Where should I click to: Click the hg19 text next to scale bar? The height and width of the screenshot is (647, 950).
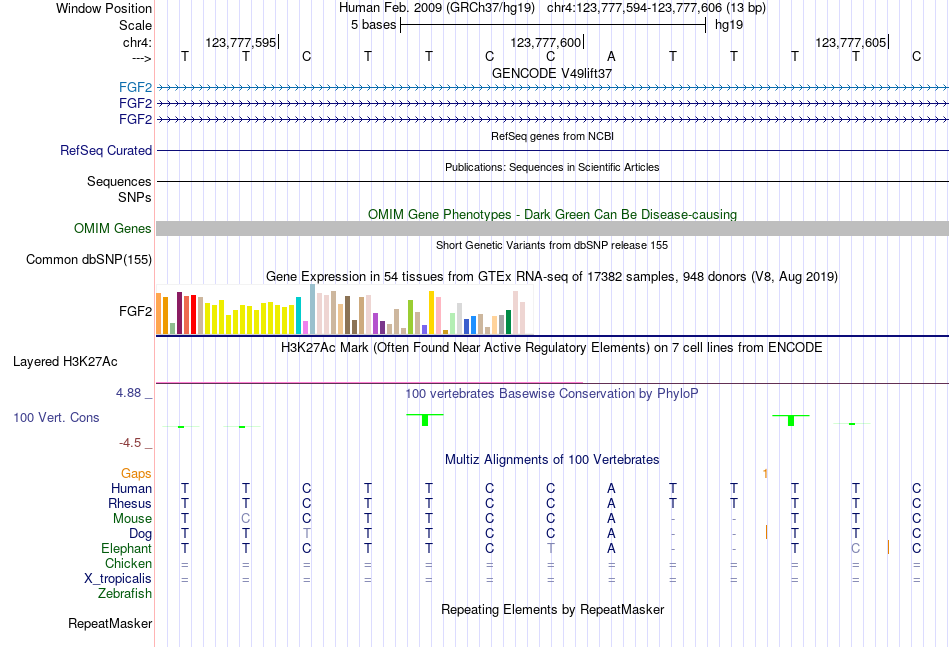(x=729, y=25)
